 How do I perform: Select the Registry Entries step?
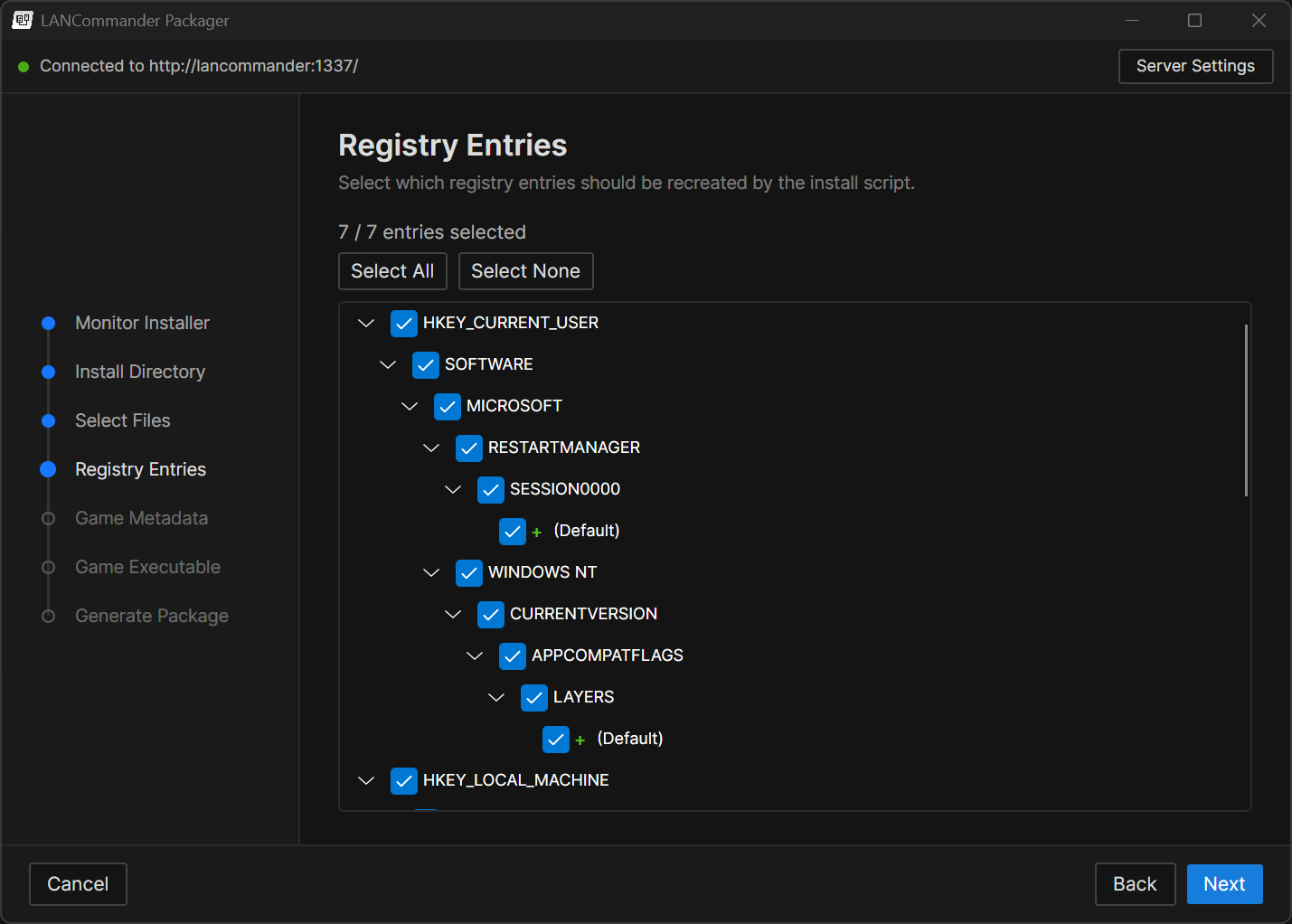(x=141, y=470)
